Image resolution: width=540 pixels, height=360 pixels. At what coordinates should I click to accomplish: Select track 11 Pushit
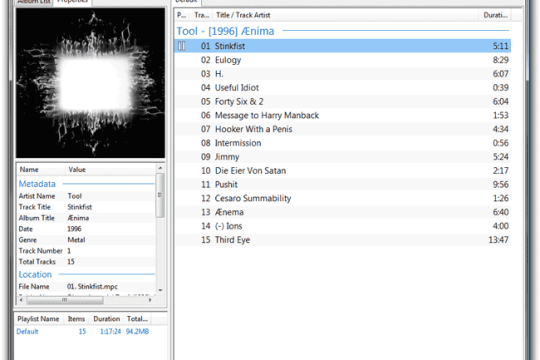343,184
